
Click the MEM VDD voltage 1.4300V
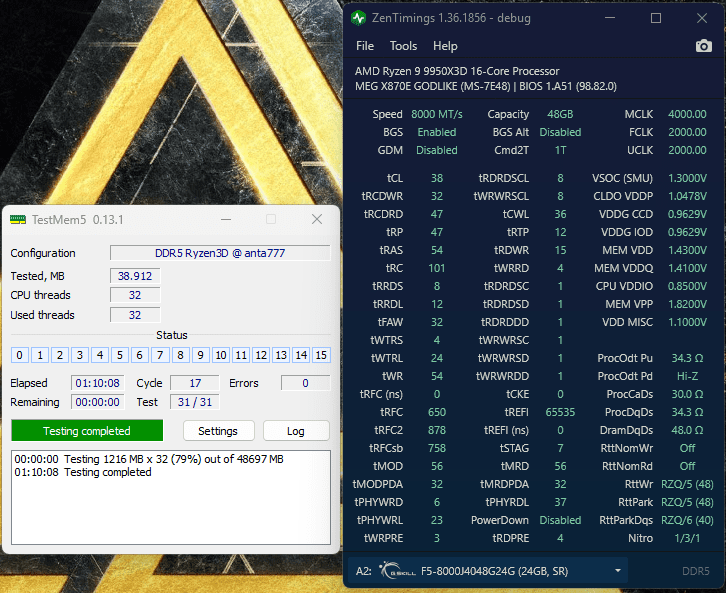pyautogui.click(x=687, y=250)
